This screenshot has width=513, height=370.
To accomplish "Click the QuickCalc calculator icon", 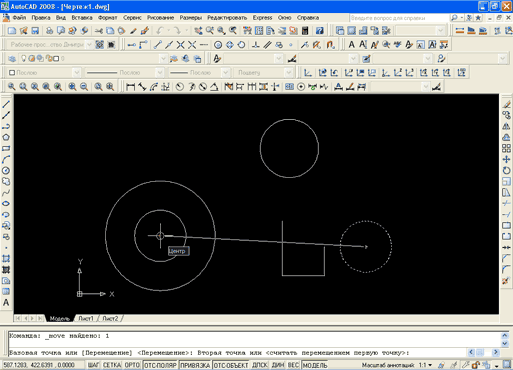I will 305,31.
